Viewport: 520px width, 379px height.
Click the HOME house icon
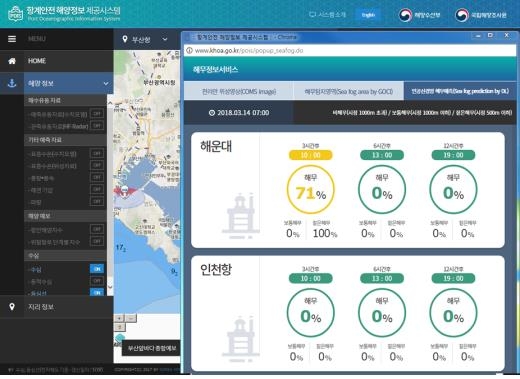click(12, 61)
